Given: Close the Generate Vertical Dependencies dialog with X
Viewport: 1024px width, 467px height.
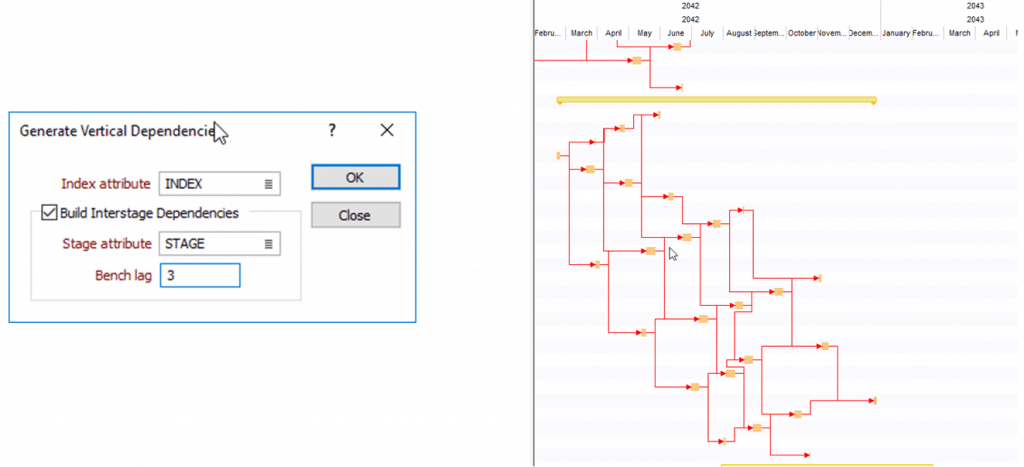Looking at the screenshot, I should point(387,130).
